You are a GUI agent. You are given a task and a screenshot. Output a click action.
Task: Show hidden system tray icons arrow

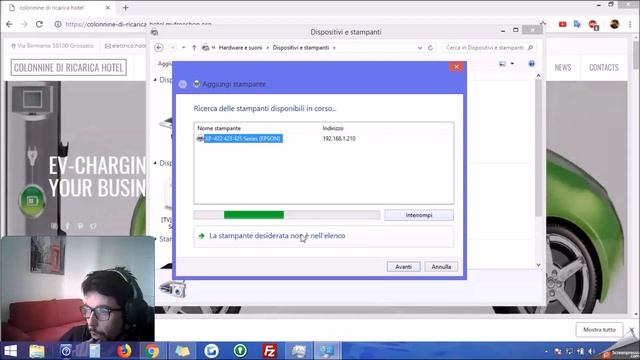point(547,351)
